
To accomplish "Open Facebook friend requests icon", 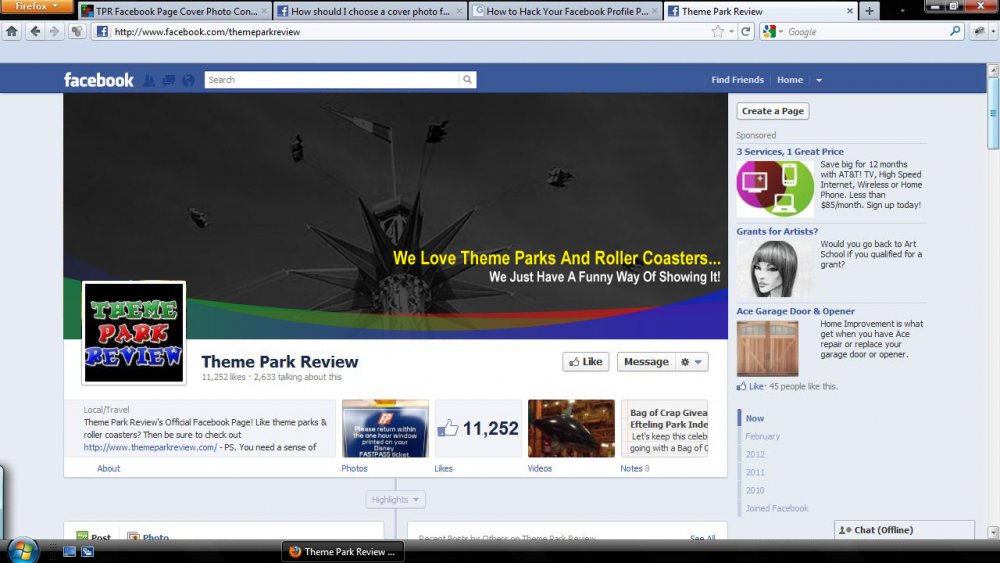I will 149,80.
